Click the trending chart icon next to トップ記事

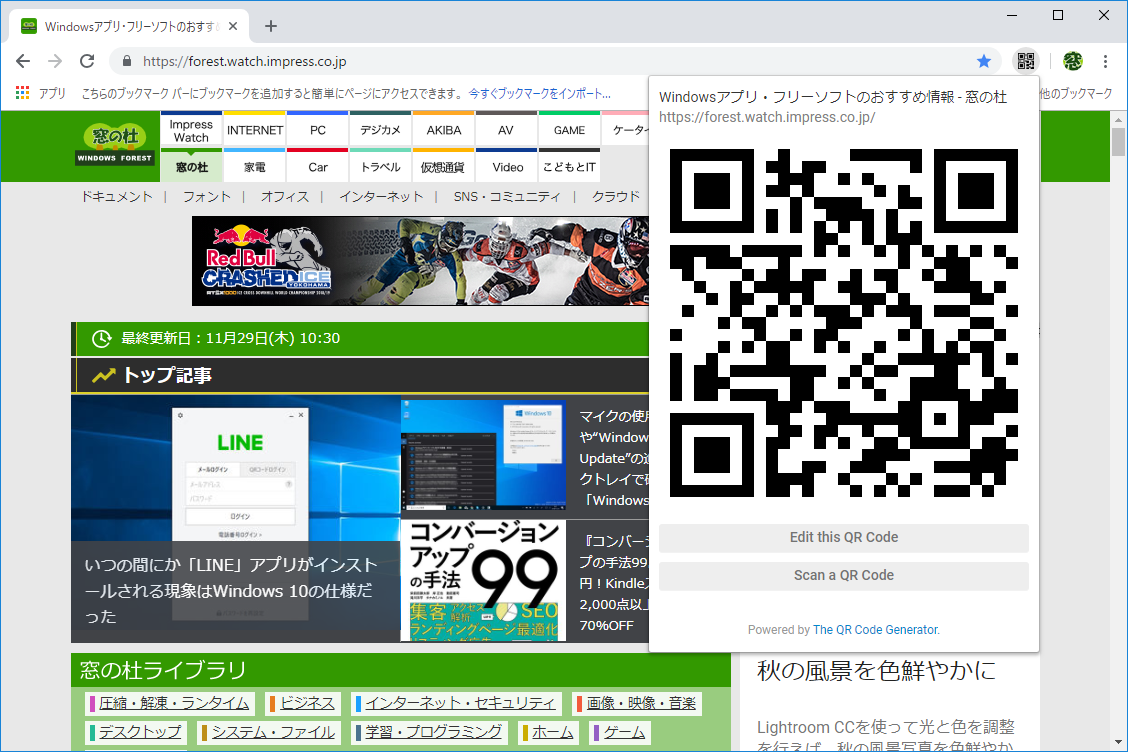click(103, 377)
